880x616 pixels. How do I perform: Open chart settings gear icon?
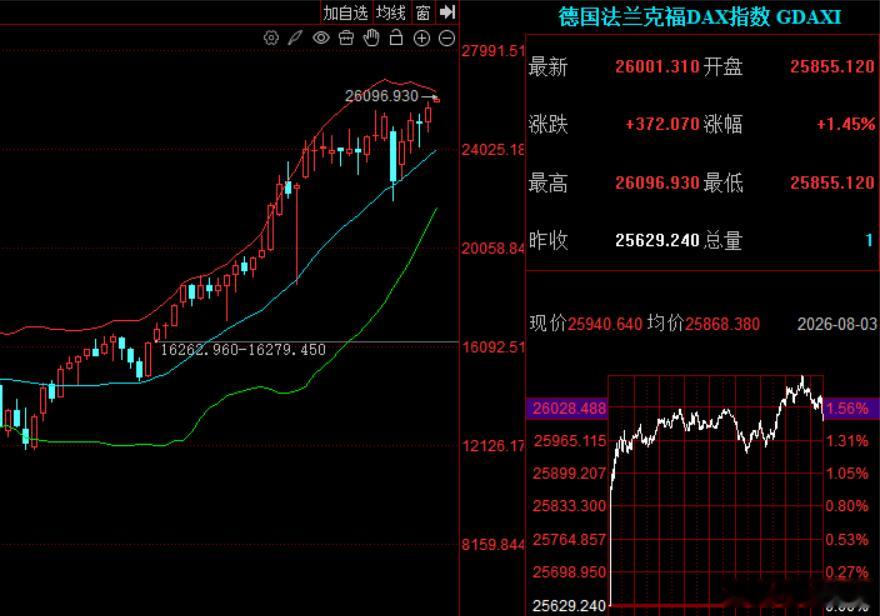point(271,38)
